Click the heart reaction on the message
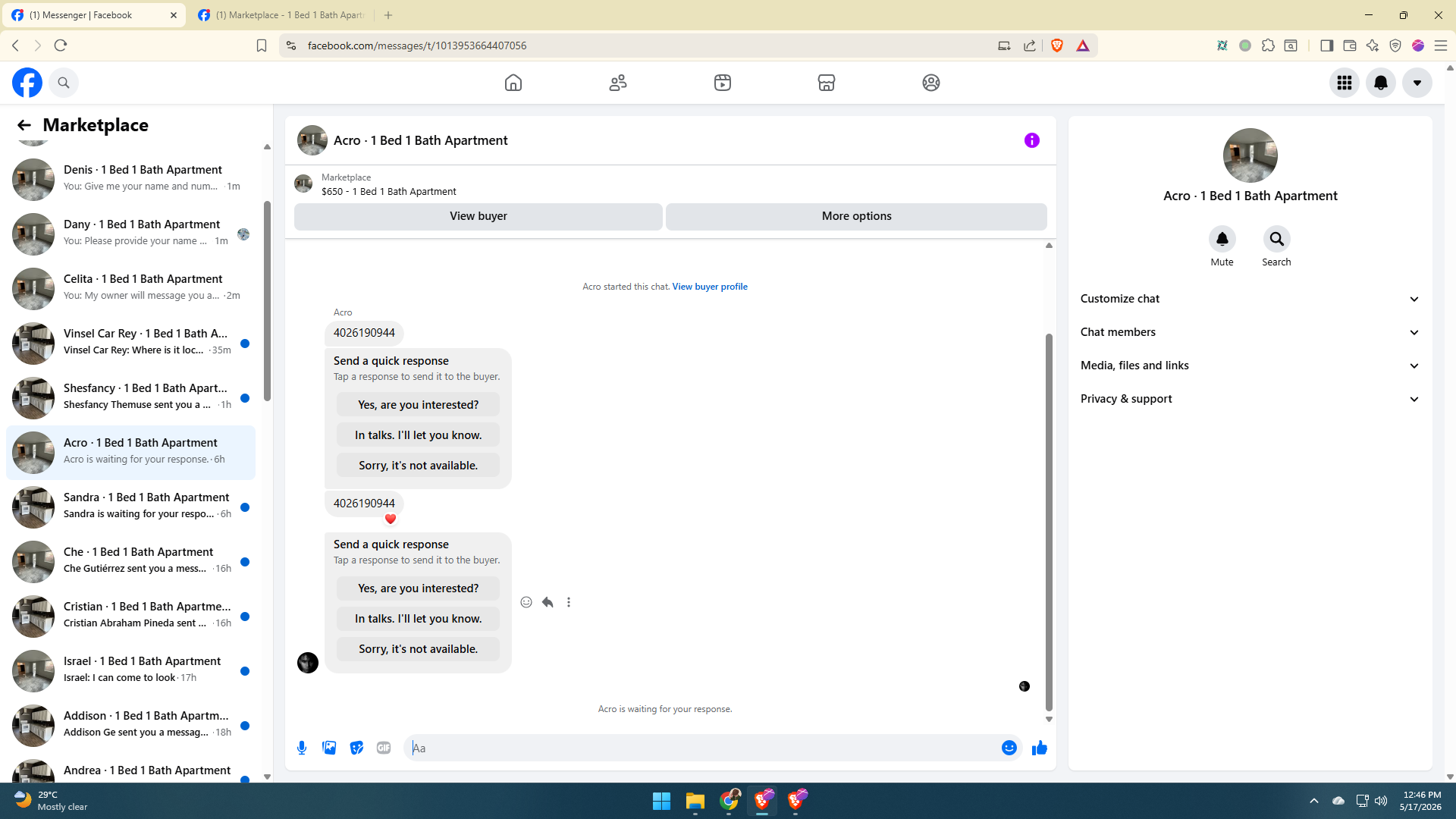The height and width of the screenshot is (819, 1456). (x=391, y=519)
